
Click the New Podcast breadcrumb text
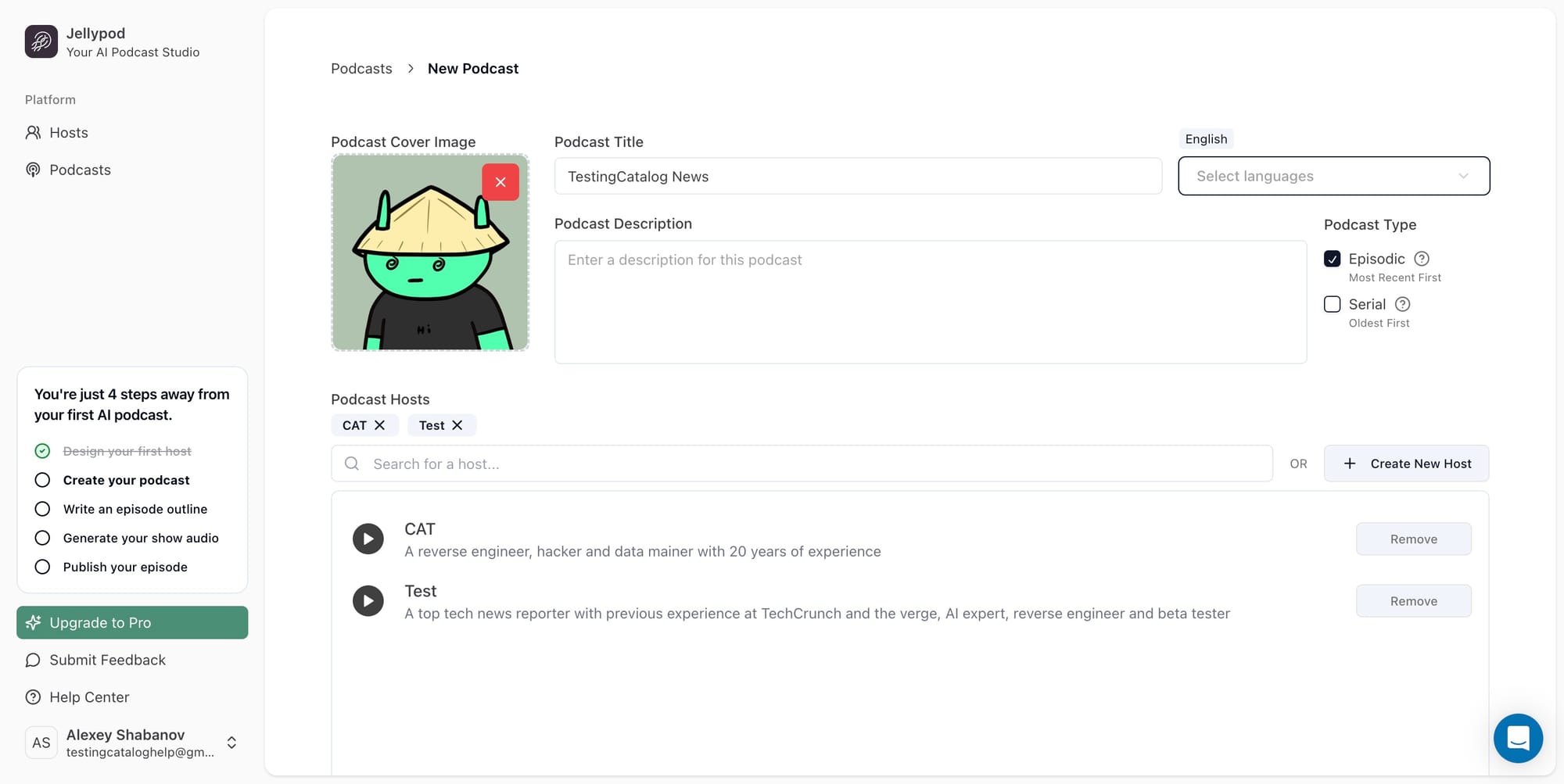pos(473,69)
